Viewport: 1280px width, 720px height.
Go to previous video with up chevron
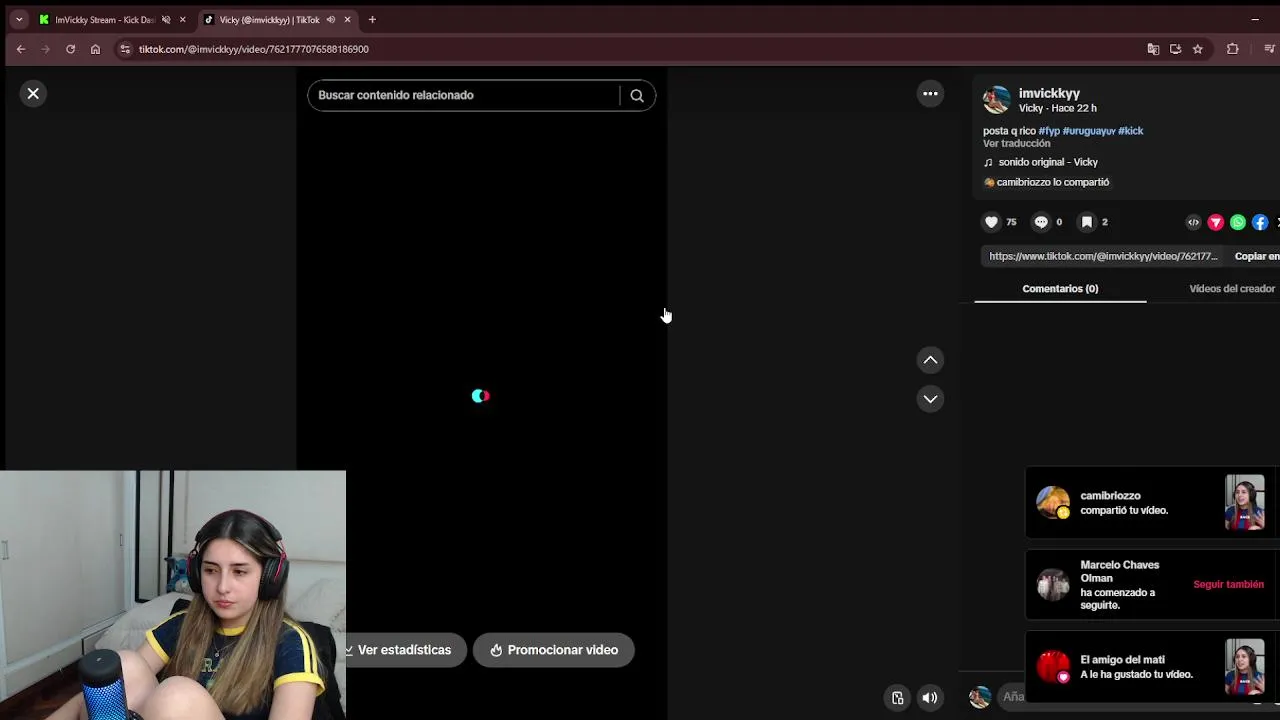click(930, 360)
